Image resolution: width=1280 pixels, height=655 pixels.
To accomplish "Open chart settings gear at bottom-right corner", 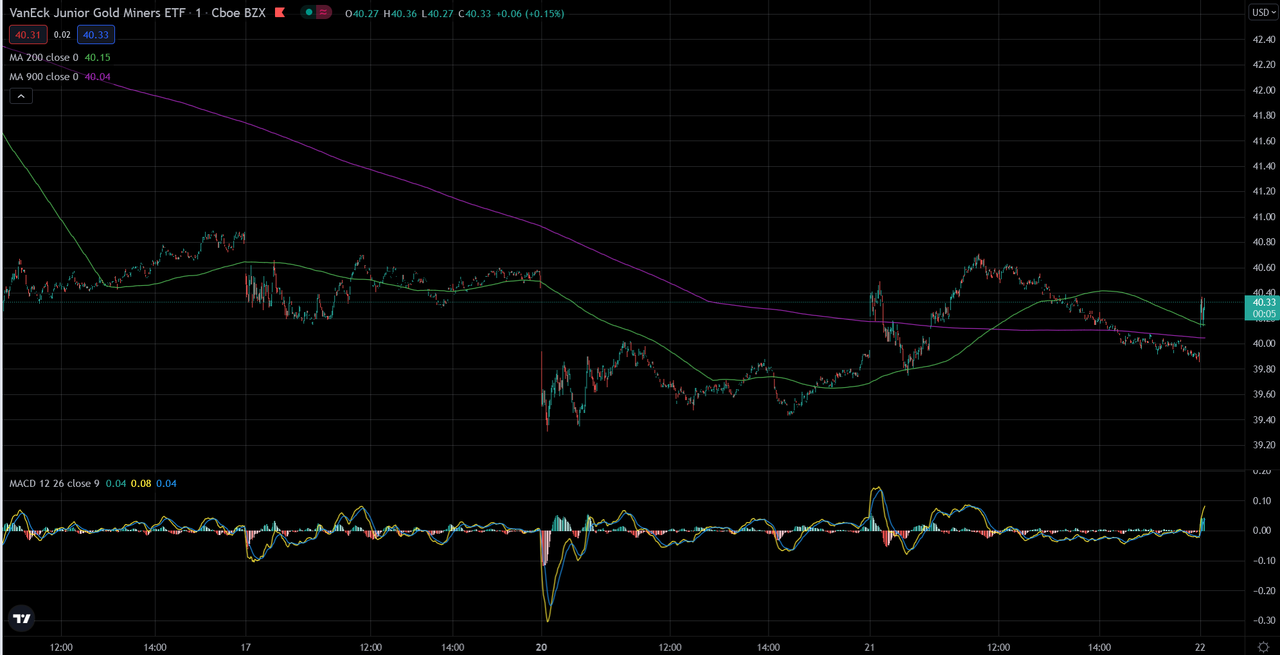I will [1265, 647].
